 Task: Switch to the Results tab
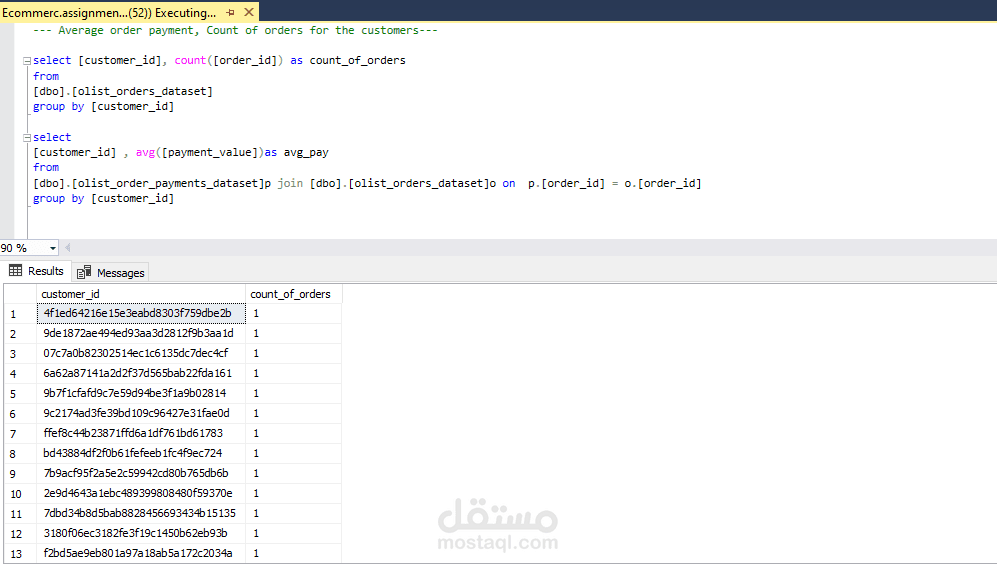[36, 271]
